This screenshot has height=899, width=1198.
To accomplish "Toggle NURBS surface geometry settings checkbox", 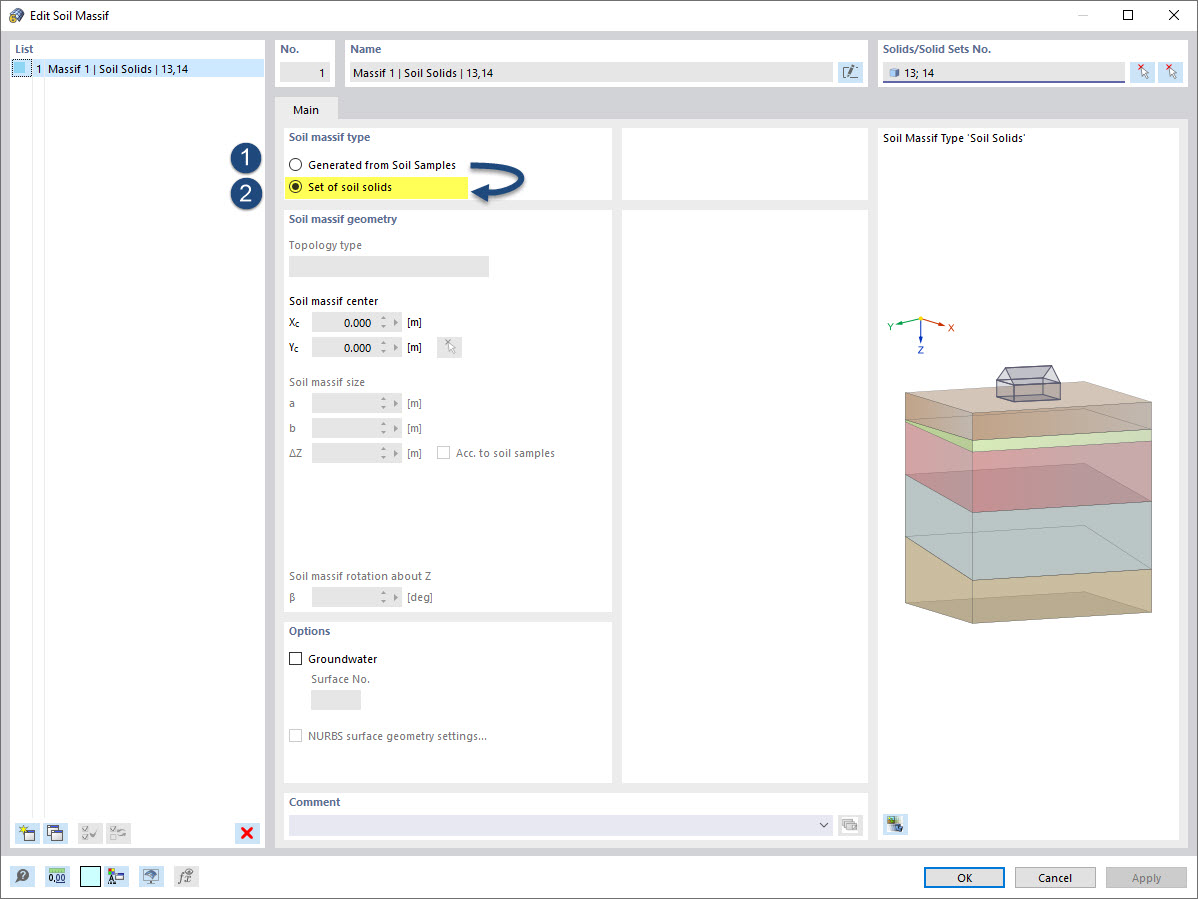I will pos(296,736).
